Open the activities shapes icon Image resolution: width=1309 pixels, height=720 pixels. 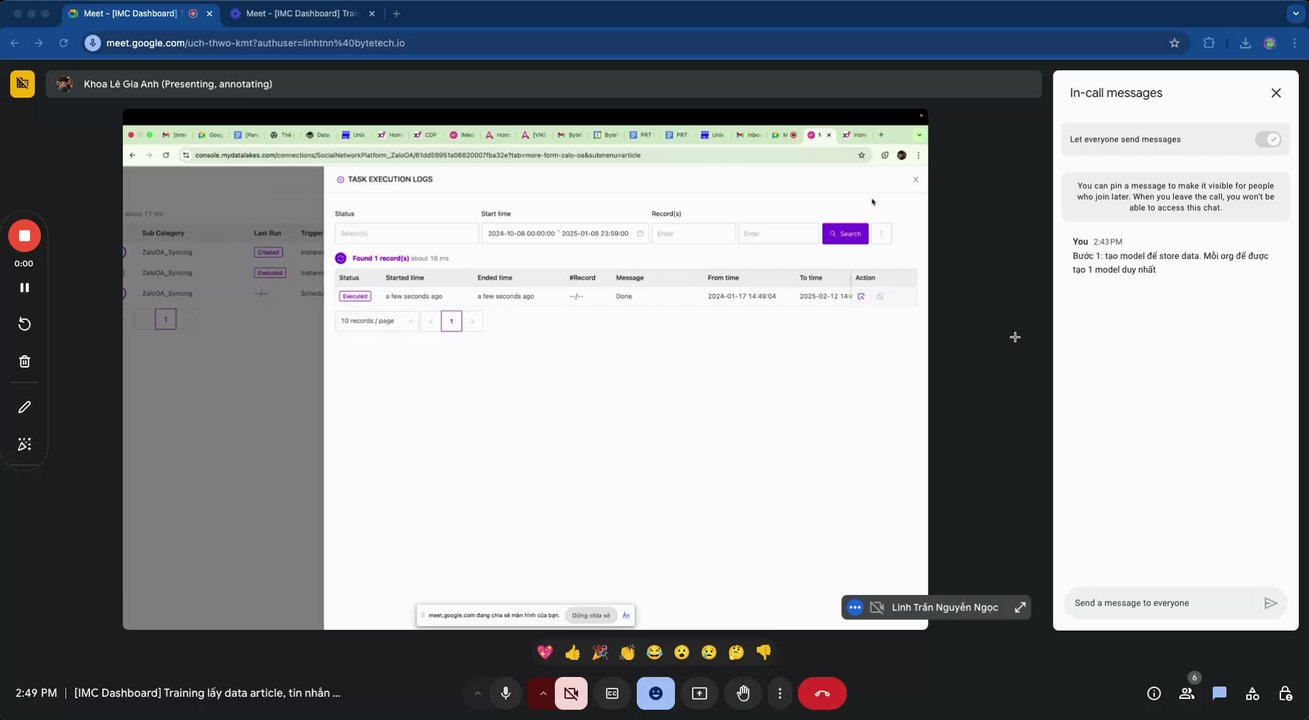1252,693
